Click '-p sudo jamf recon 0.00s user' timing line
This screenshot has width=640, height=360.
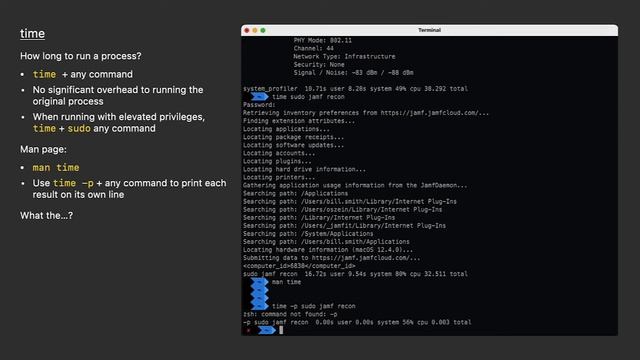(357, 322)
